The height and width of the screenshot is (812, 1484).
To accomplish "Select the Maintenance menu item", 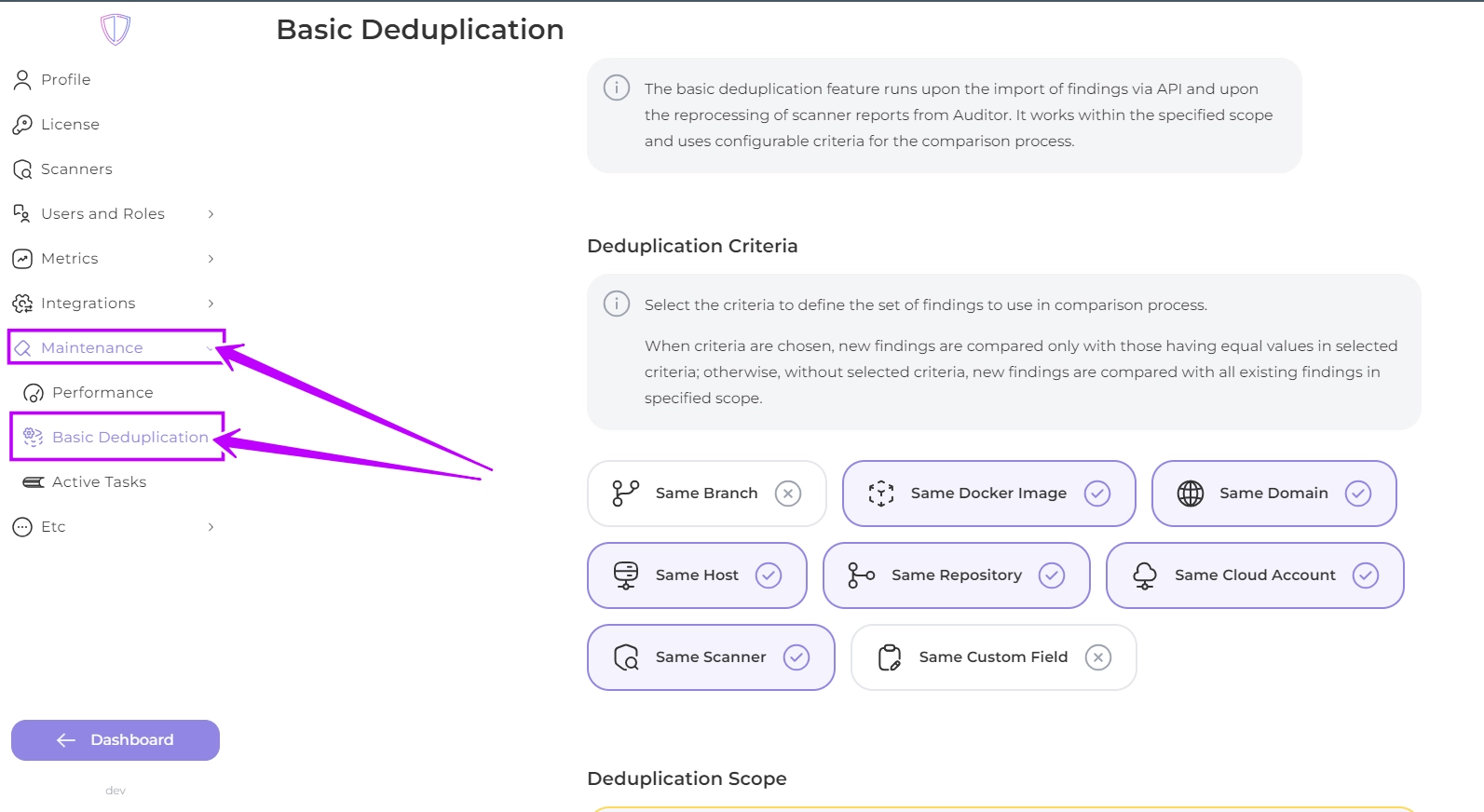I will coord(92,348).
